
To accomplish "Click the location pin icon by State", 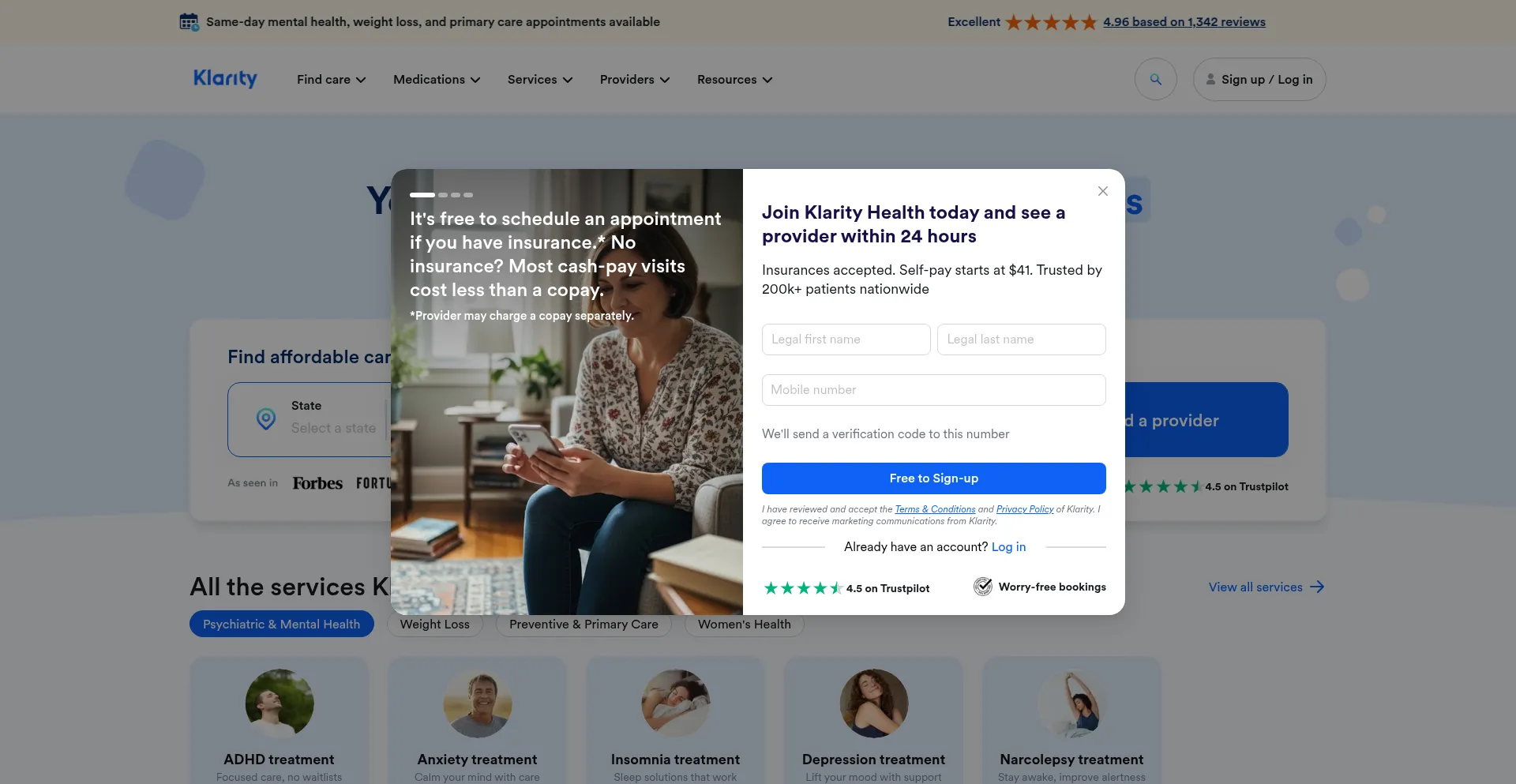I will pos(266,419).
